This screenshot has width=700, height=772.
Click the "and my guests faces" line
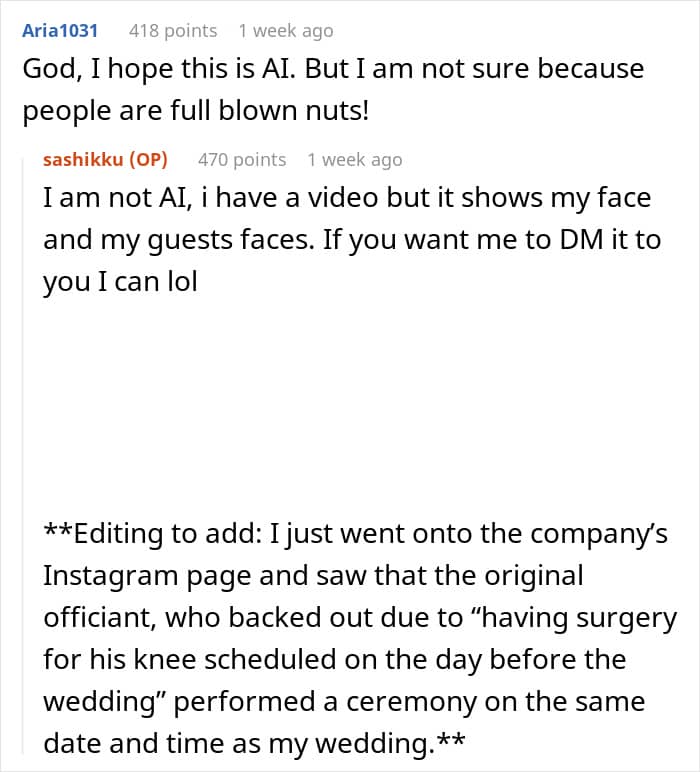click(352, 240)
